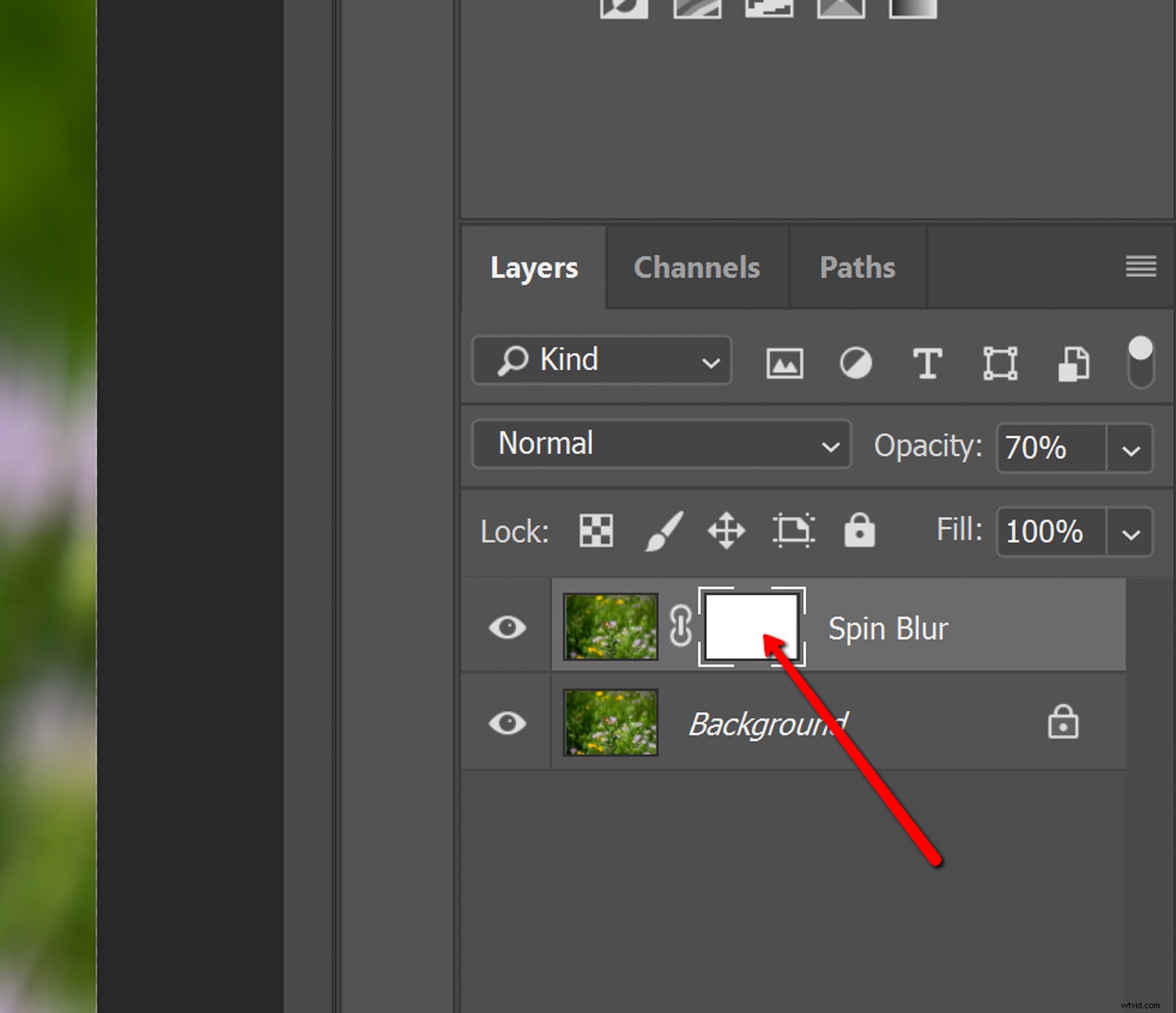Expand the Opacity dropdown
The width and height of the screenshot is (1176, 1013).
(x=1131, y=448)
